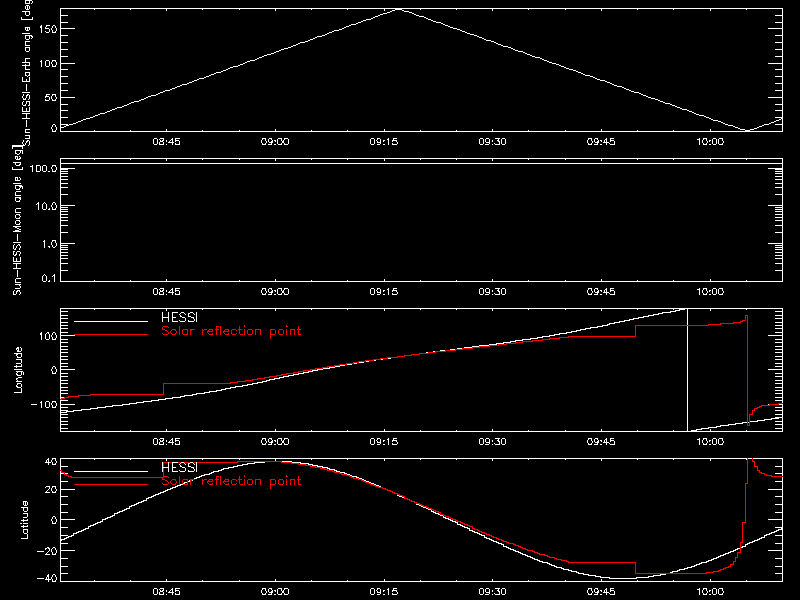Select 09:15 time label under Longitude plot

[384, 441]
